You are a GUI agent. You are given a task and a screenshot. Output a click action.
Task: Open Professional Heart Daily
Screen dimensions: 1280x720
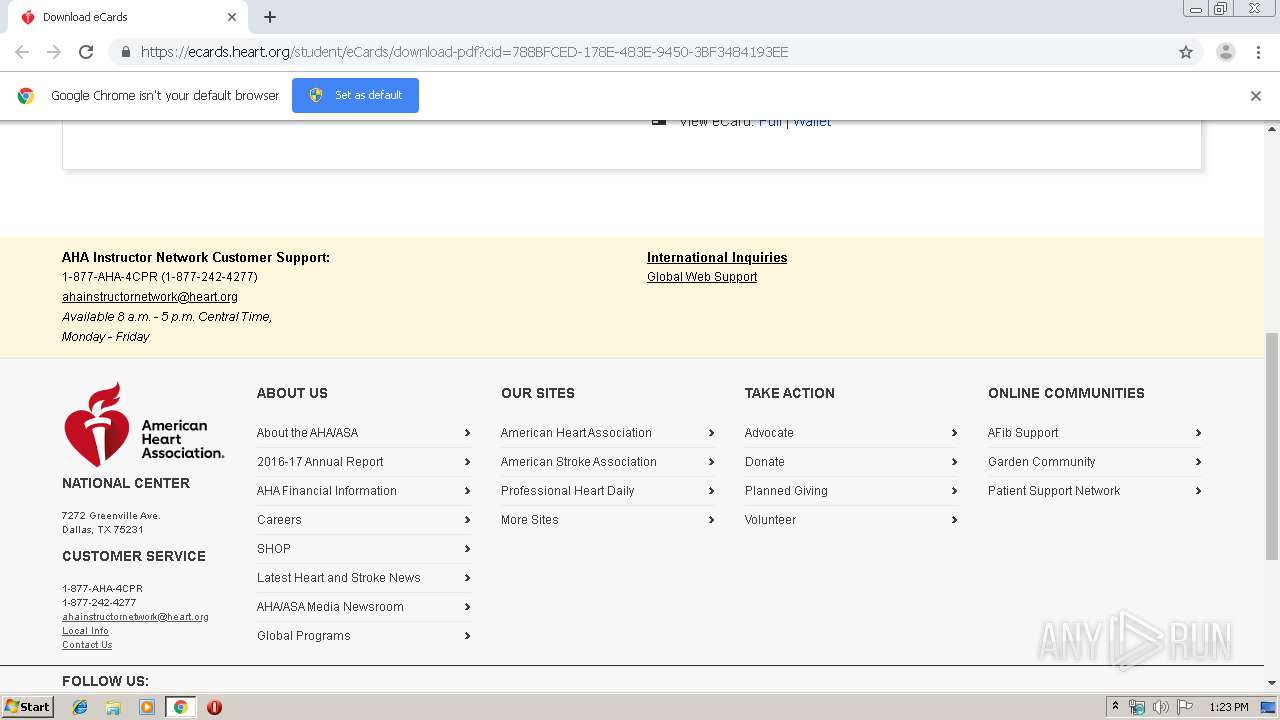coord(568,491)
